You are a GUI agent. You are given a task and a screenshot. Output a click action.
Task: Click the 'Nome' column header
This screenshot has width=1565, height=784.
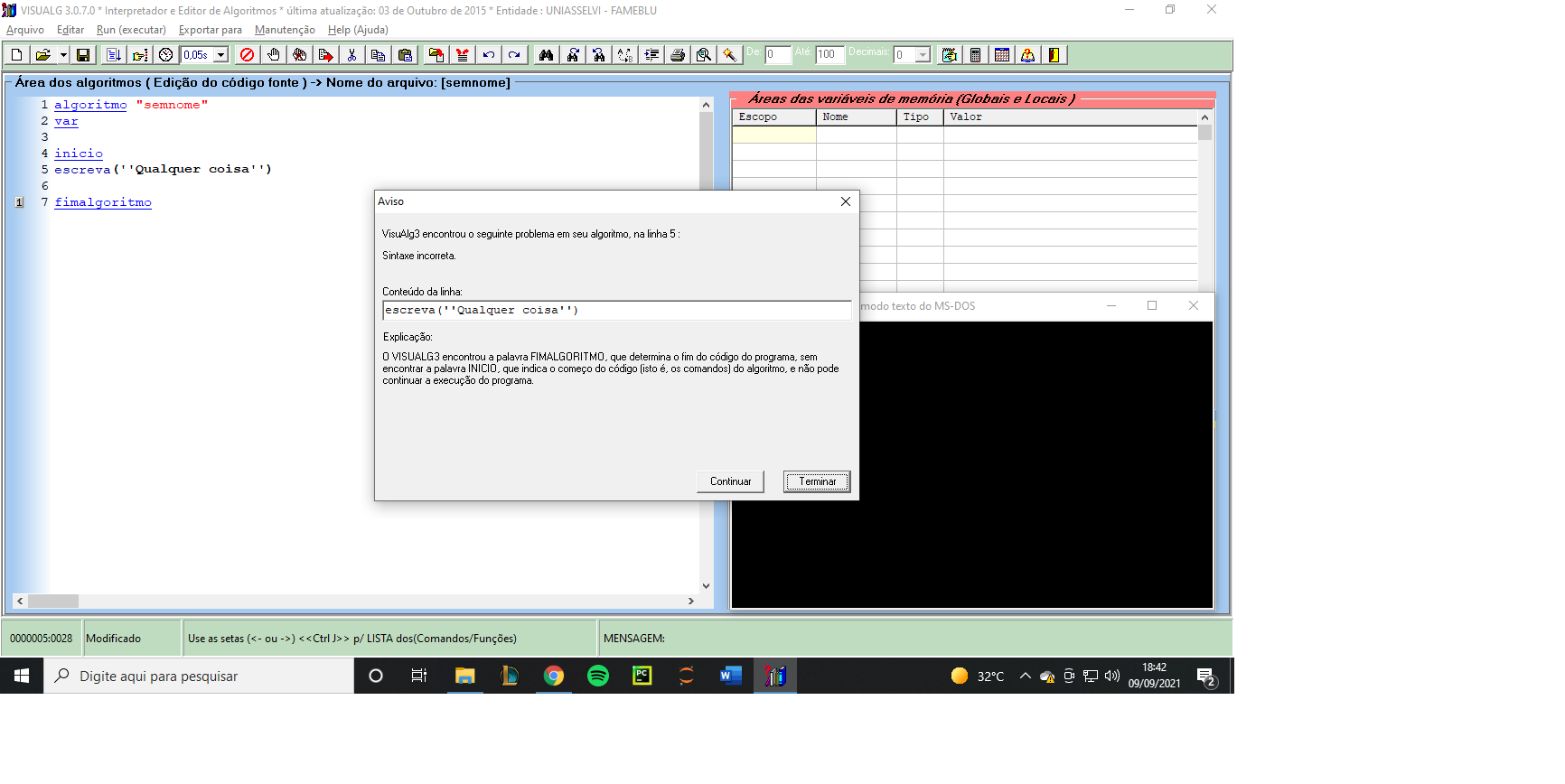point(857,117)
